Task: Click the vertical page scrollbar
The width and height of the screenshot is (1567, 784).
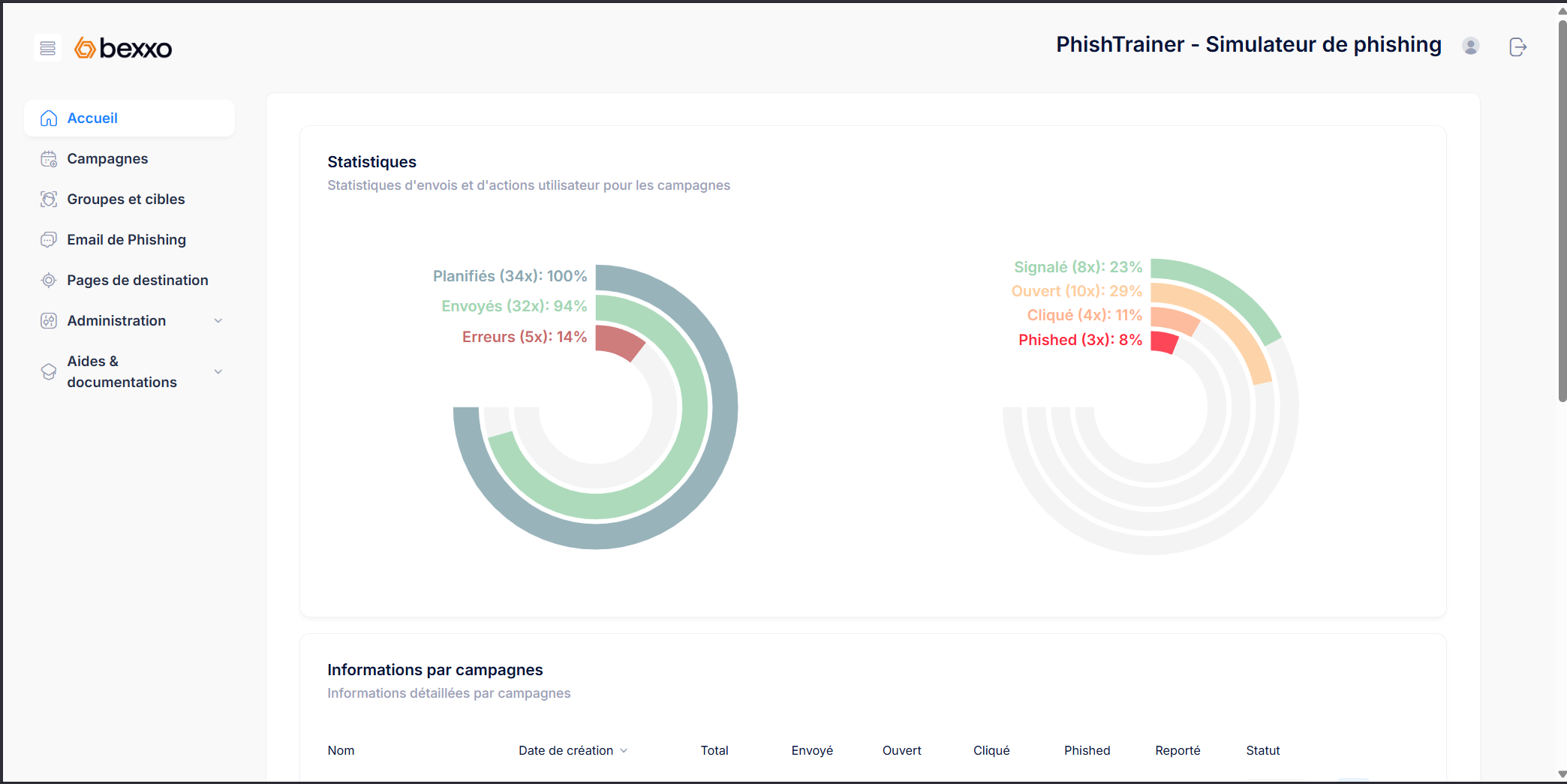Action: pyautogui.click(x=1562, y=210)
